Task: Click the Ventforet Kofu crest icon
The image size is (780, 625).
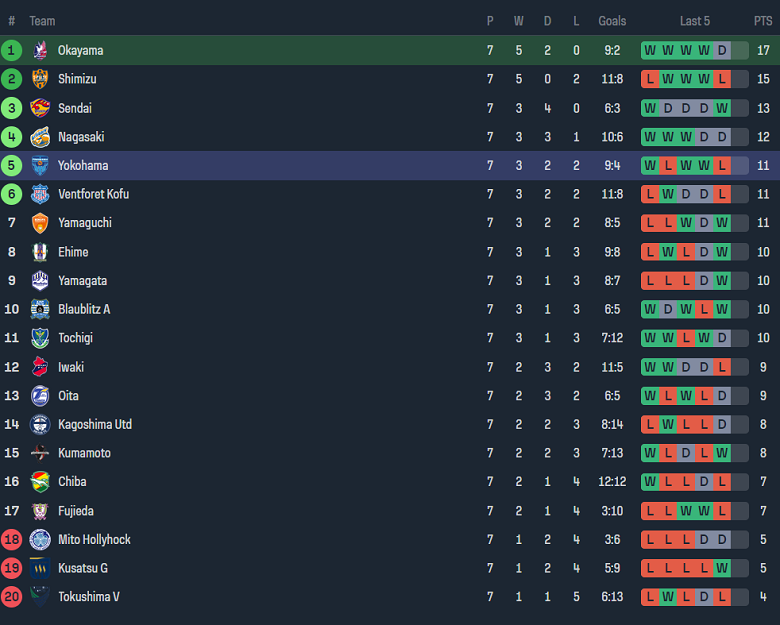Action: click(x=40, y=194)
